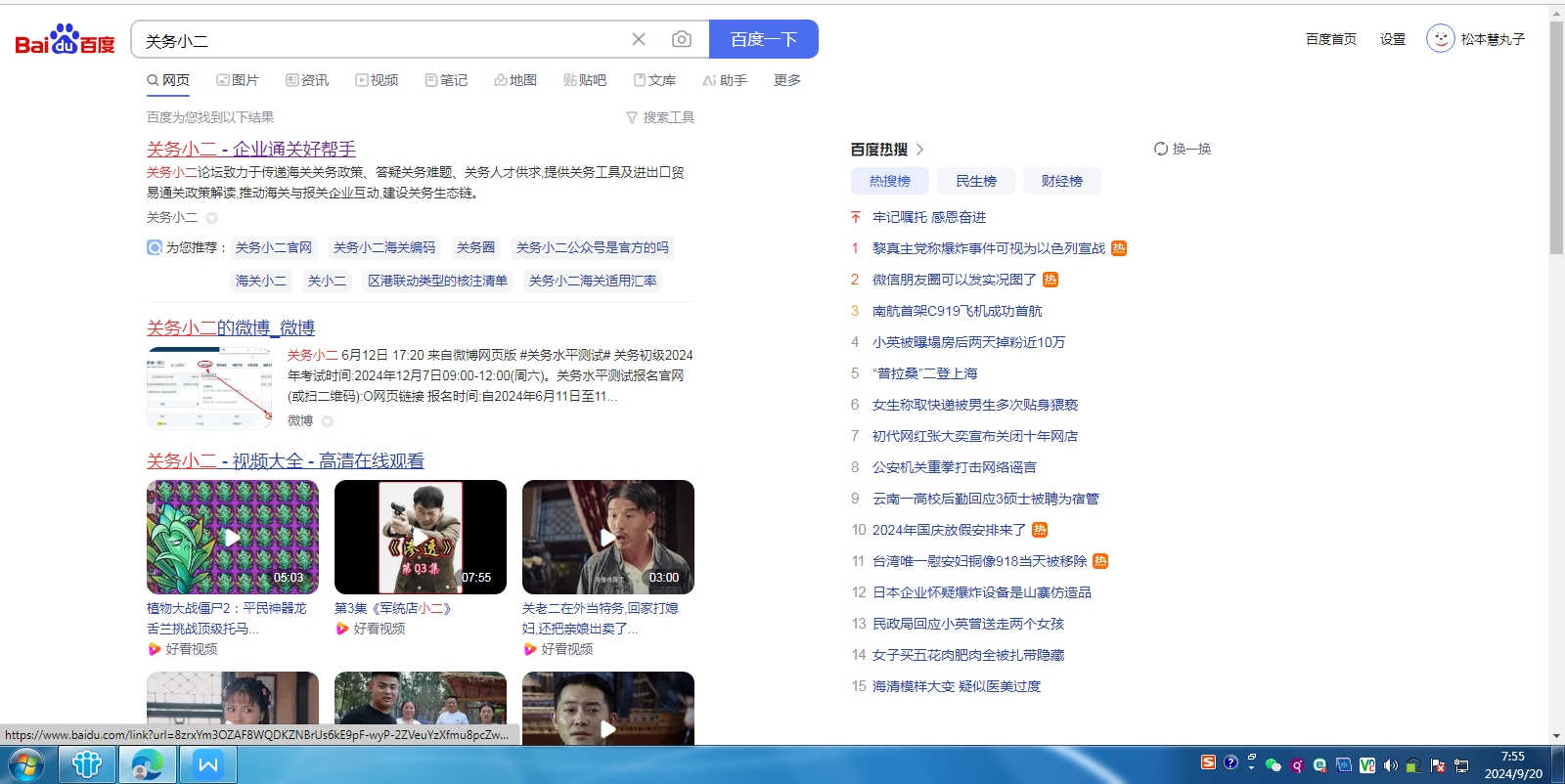The height and width of the screenshot is (784, 1565).
Task: Focus the search input containing 关务小二
Action: [x=381, y=40]
